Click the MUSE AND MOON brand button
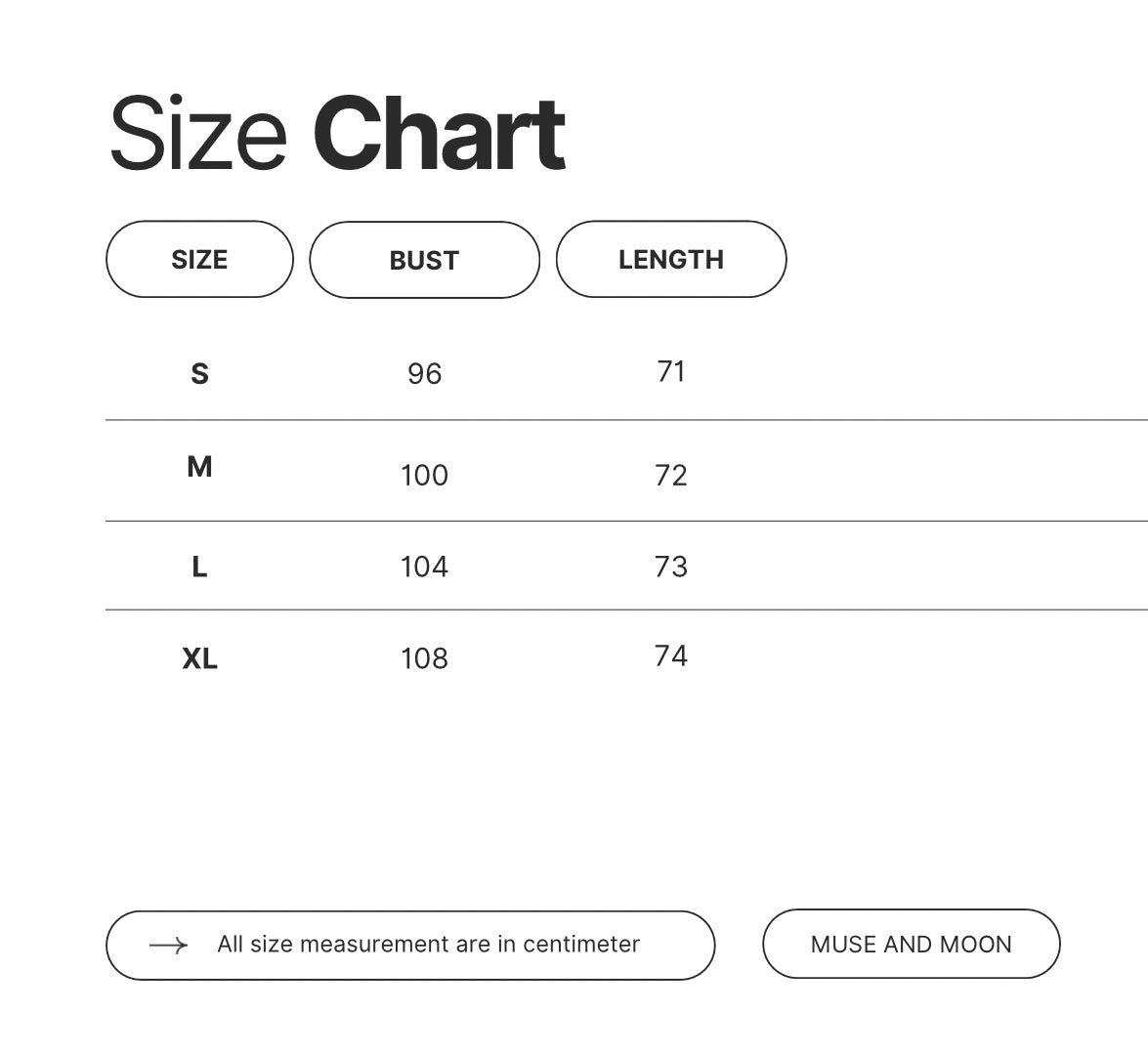1148x1055 pixels. (x=911, y=945)
